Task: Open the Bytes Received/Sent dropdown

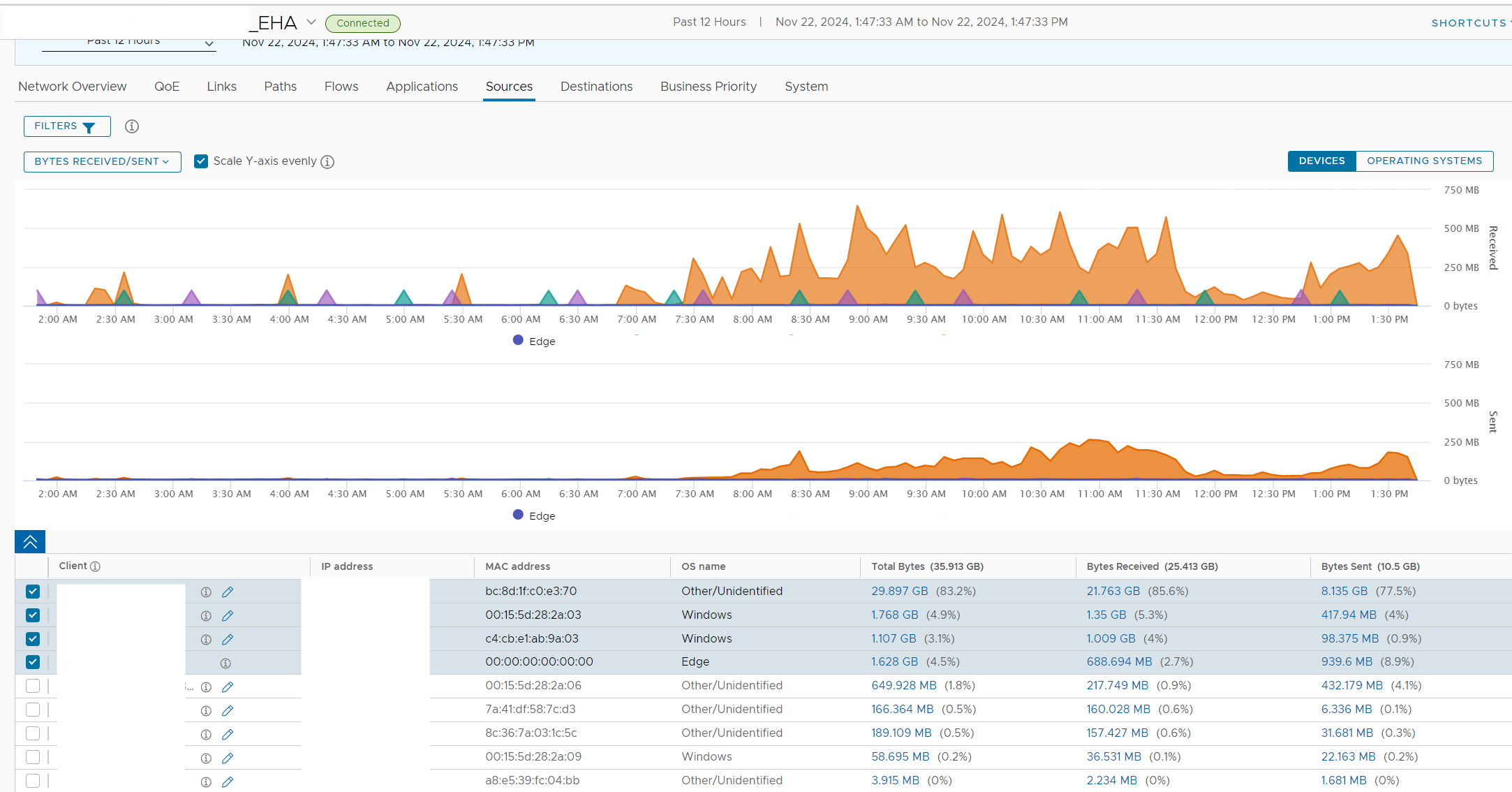Action: [x=102, y=161]
